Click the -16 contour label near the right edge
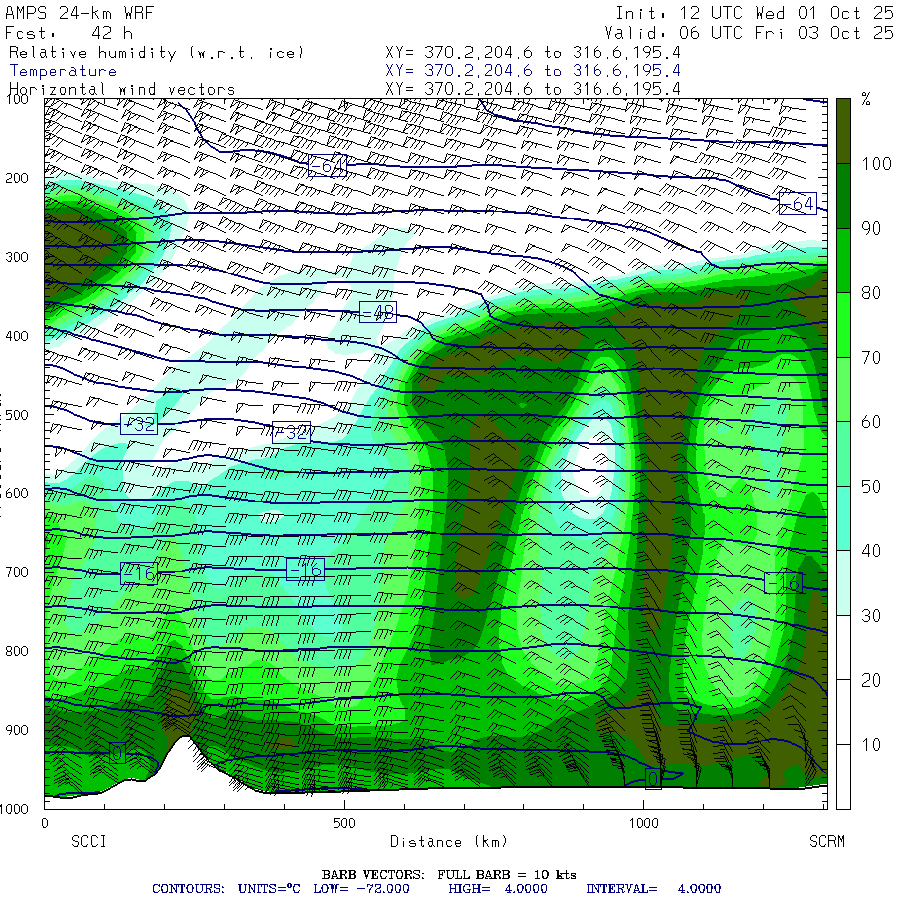The height and width of the screenshot is (900, 900). [x=783, y=583]
